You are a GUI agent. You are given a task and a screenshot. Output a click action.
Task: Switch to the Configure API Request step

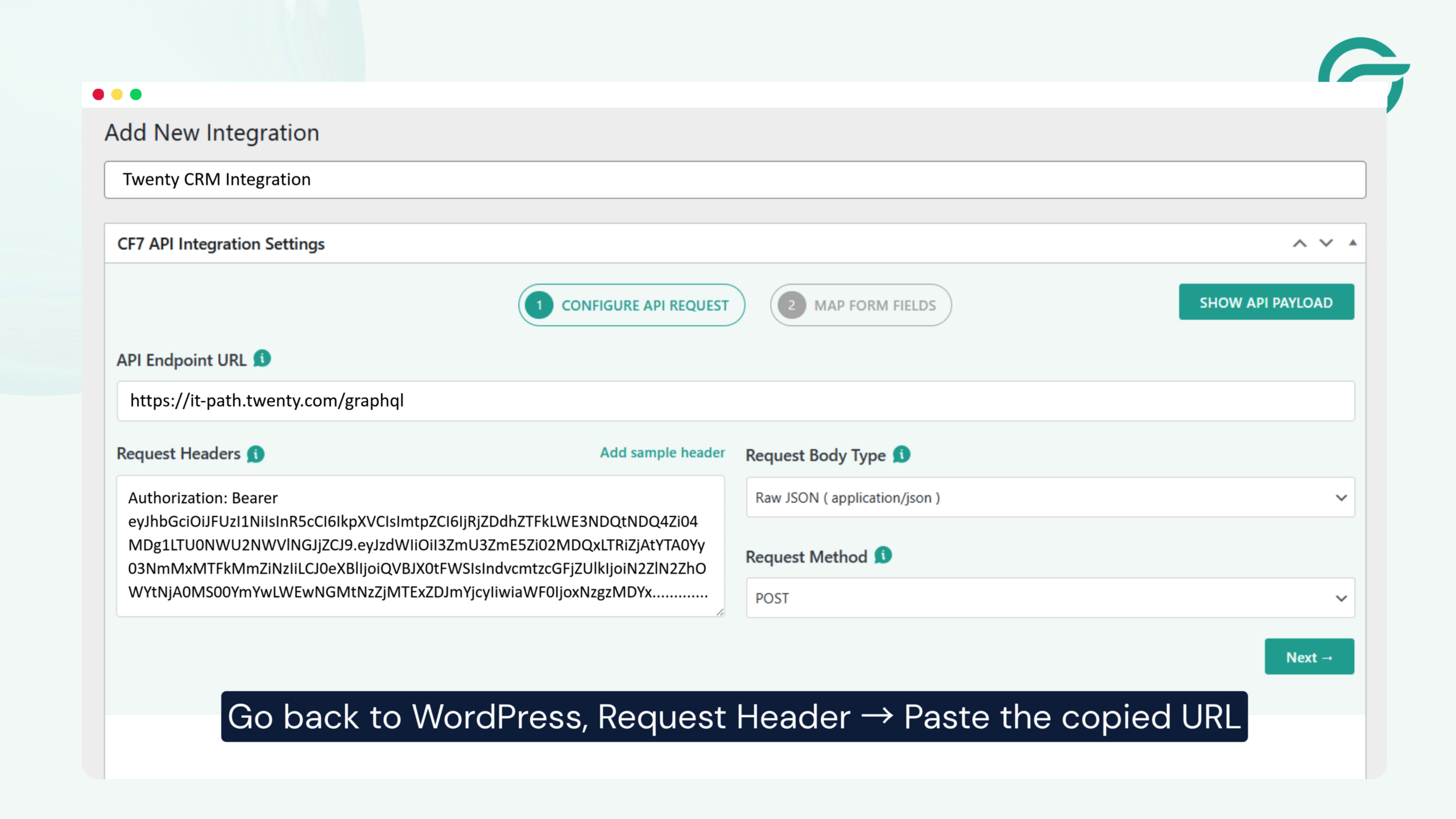coord(631,305)
